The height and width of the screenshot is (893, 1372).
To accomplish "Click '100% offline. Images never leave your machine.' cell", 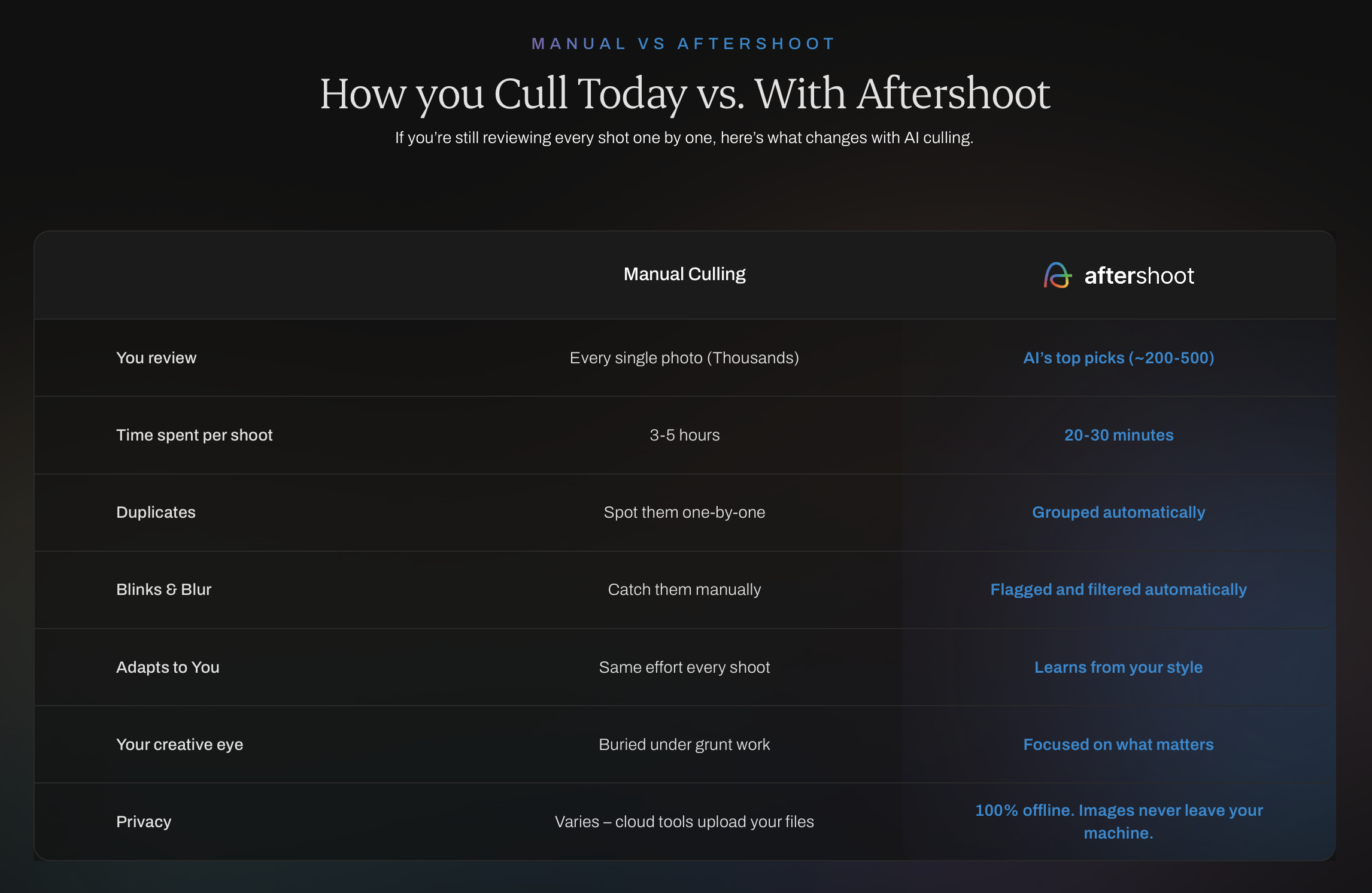I will [x=1118, y=822].
